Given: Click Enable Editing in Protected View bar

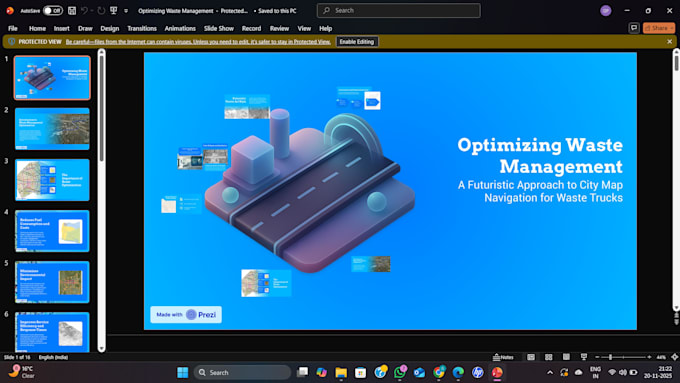Looking at the screenshot, I should coord(356,42).
